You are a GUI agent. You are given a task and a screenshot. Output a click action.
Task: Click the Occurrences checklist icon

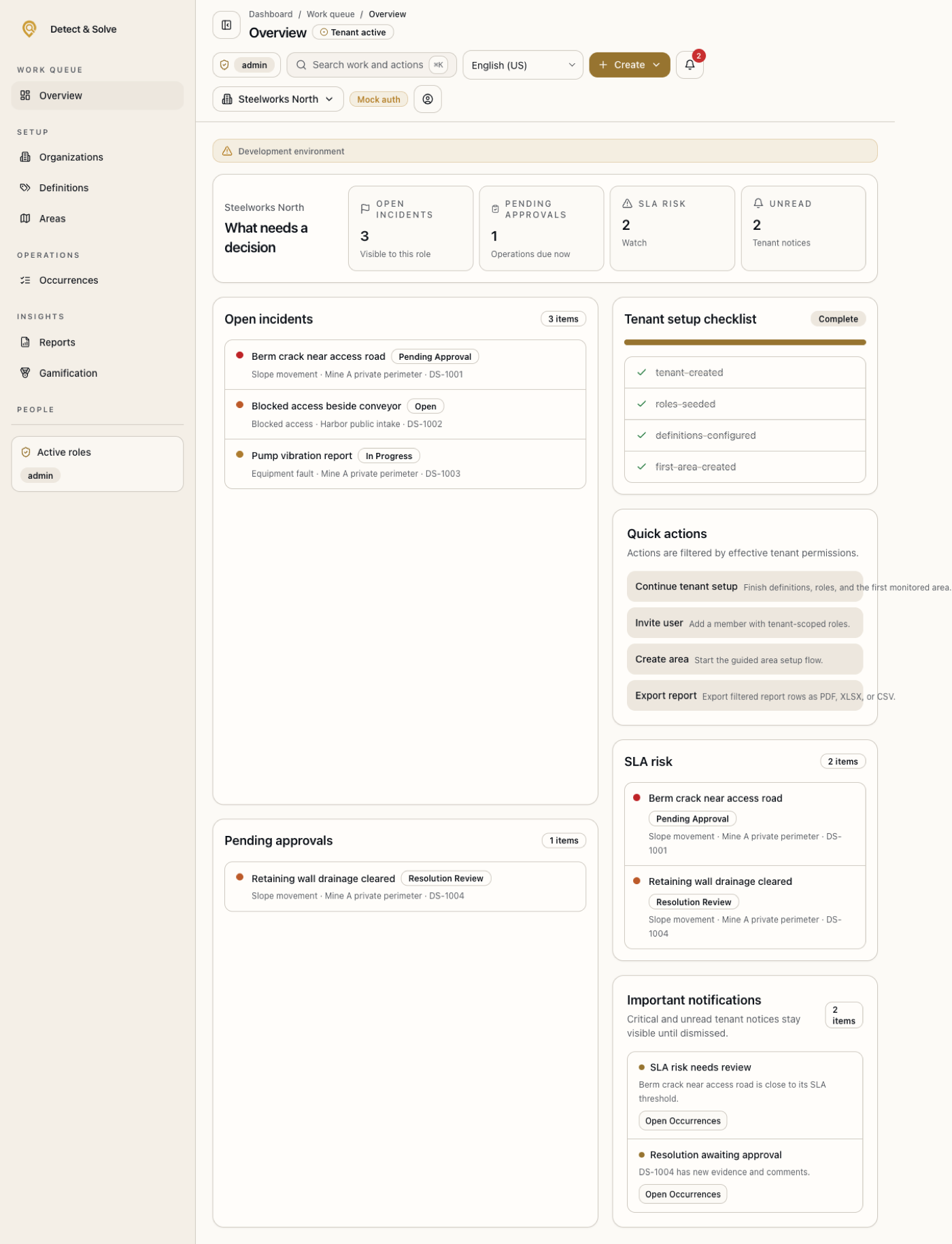[25, 280]
